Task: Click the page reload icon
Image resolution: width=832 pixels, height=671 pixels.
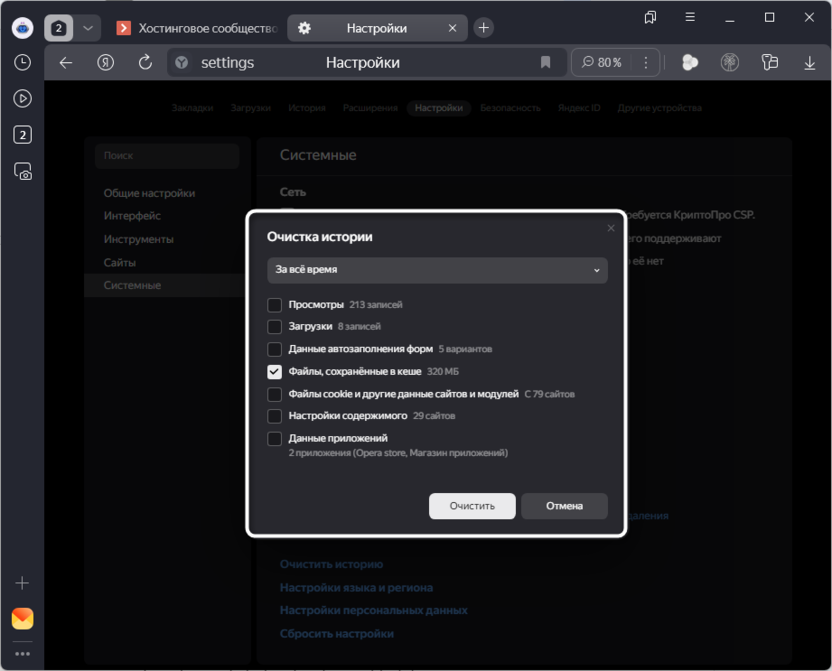Action: pos(145,63)
